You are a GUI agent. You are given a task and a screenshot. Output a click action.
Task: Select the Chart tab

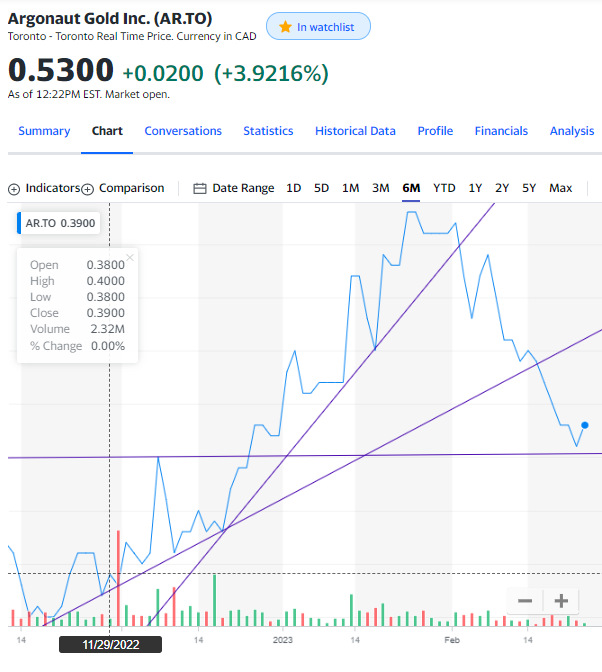(107, 131)
